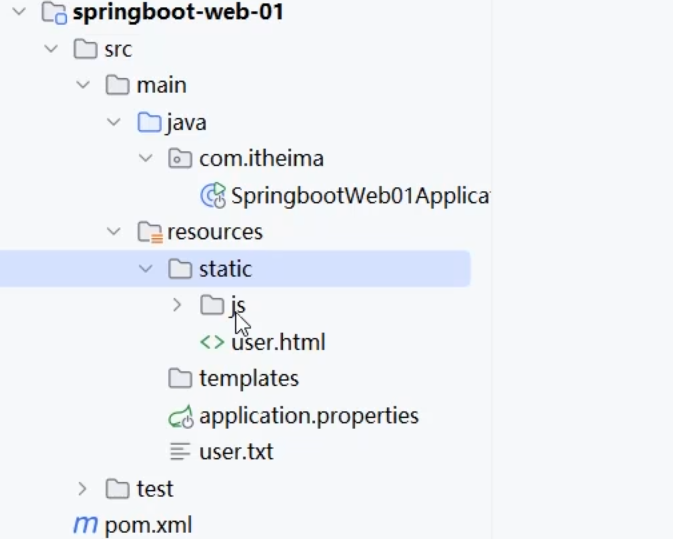The width and height of the screenshot is (673, 539).
Task: Select the templates folder label
Action: (248, 379)
